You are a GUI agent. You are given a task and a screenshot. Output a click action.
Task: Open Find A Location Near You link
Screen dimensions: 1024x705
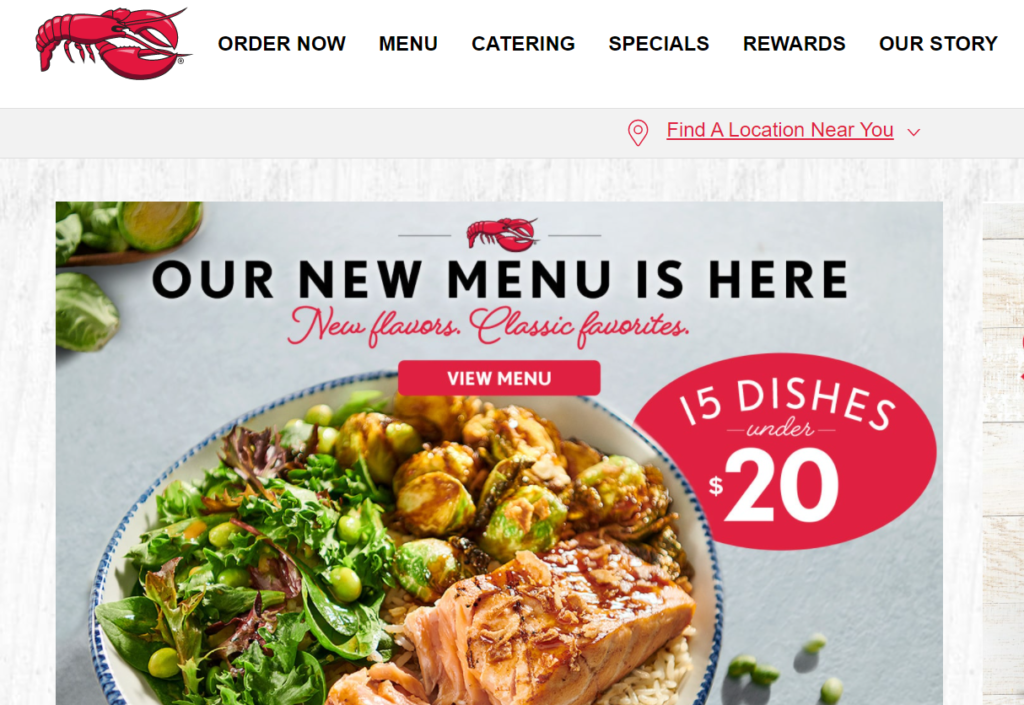tap(780, 130)
